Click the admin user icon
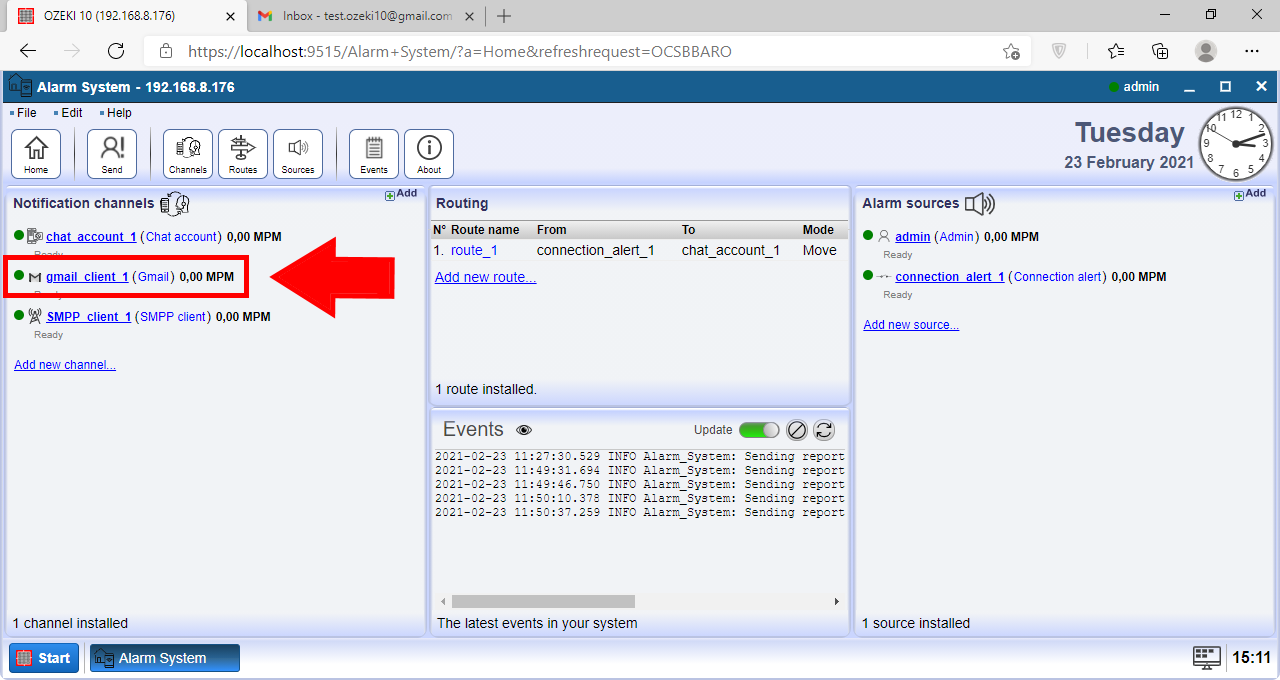Image resolution: width=1280 pixels, height=680 pixels. [x=883, y=237]
